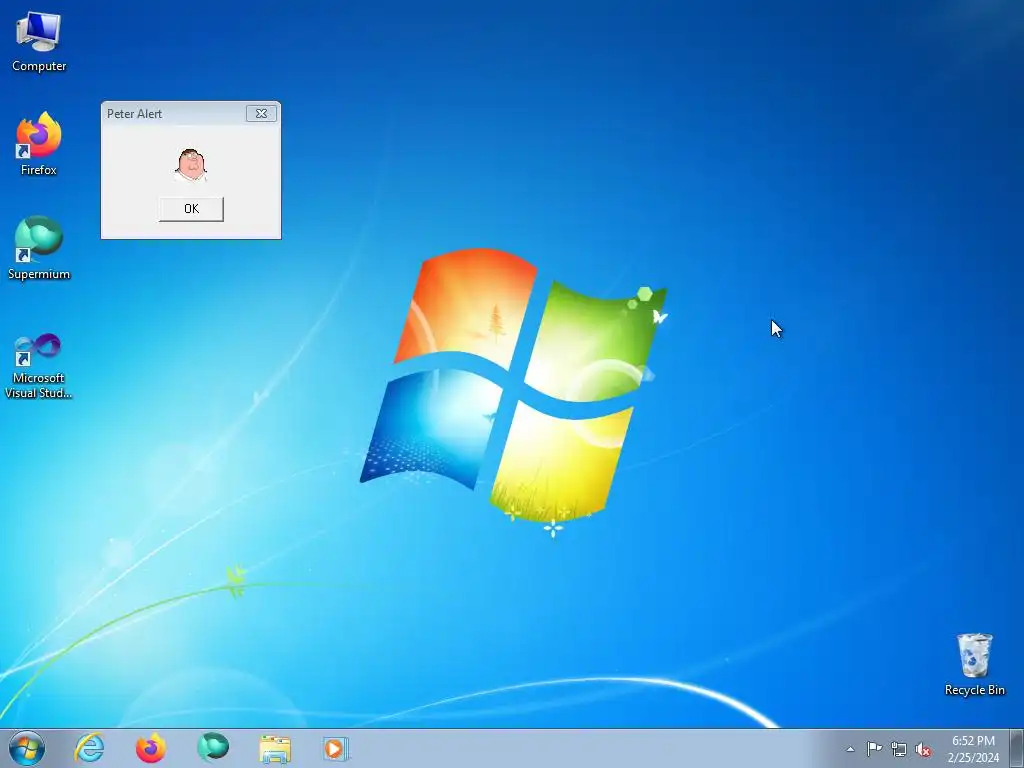Select the Recycle Bin desktop icon

(x=974, y=664)
